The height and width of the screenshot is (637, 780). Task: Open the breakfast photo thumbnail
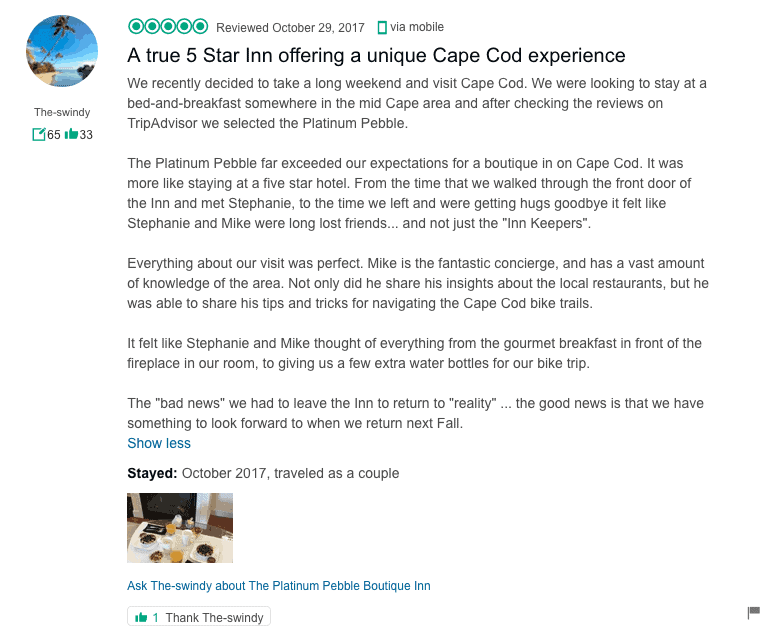[180, 528]
